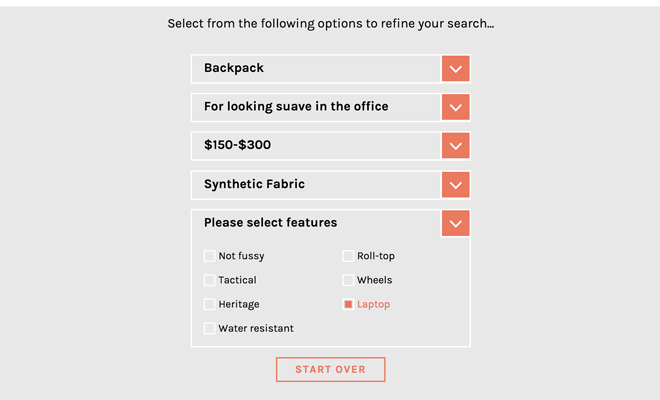Click the Backpack dropdown chevron icon

[455, 69]
